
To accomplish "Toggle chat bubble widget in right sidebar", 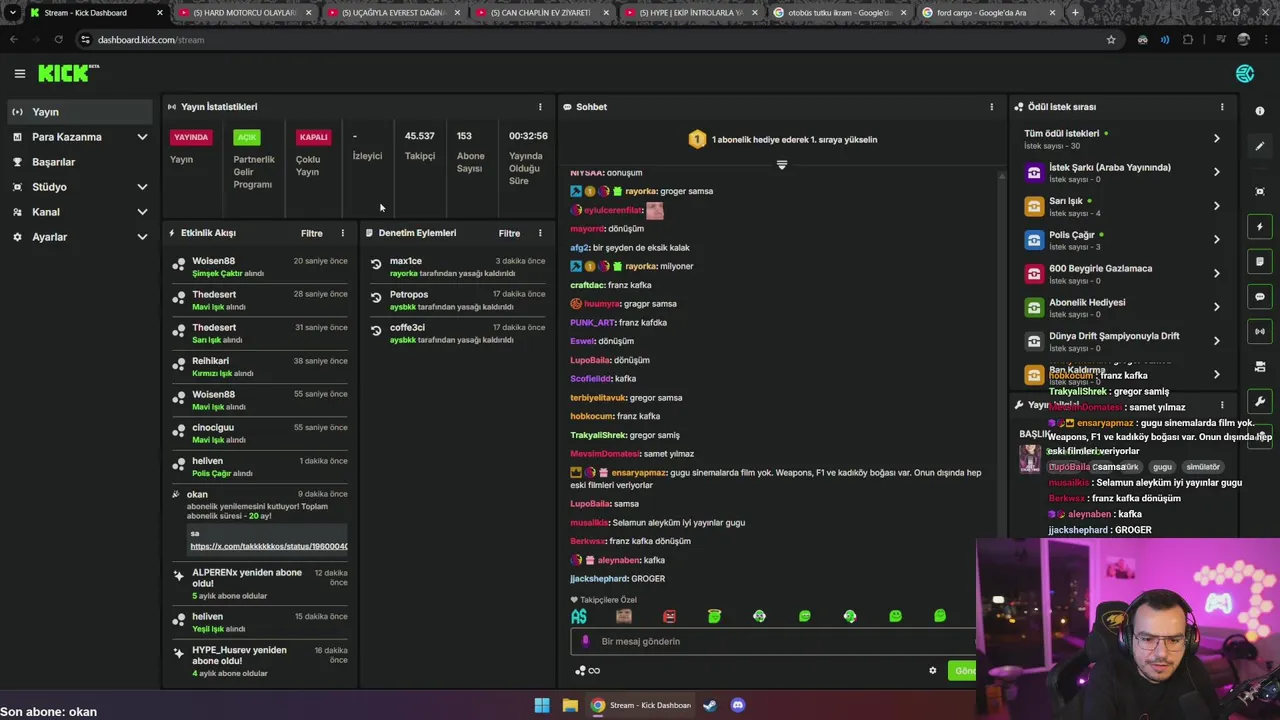I will (x=1260, y=296).
